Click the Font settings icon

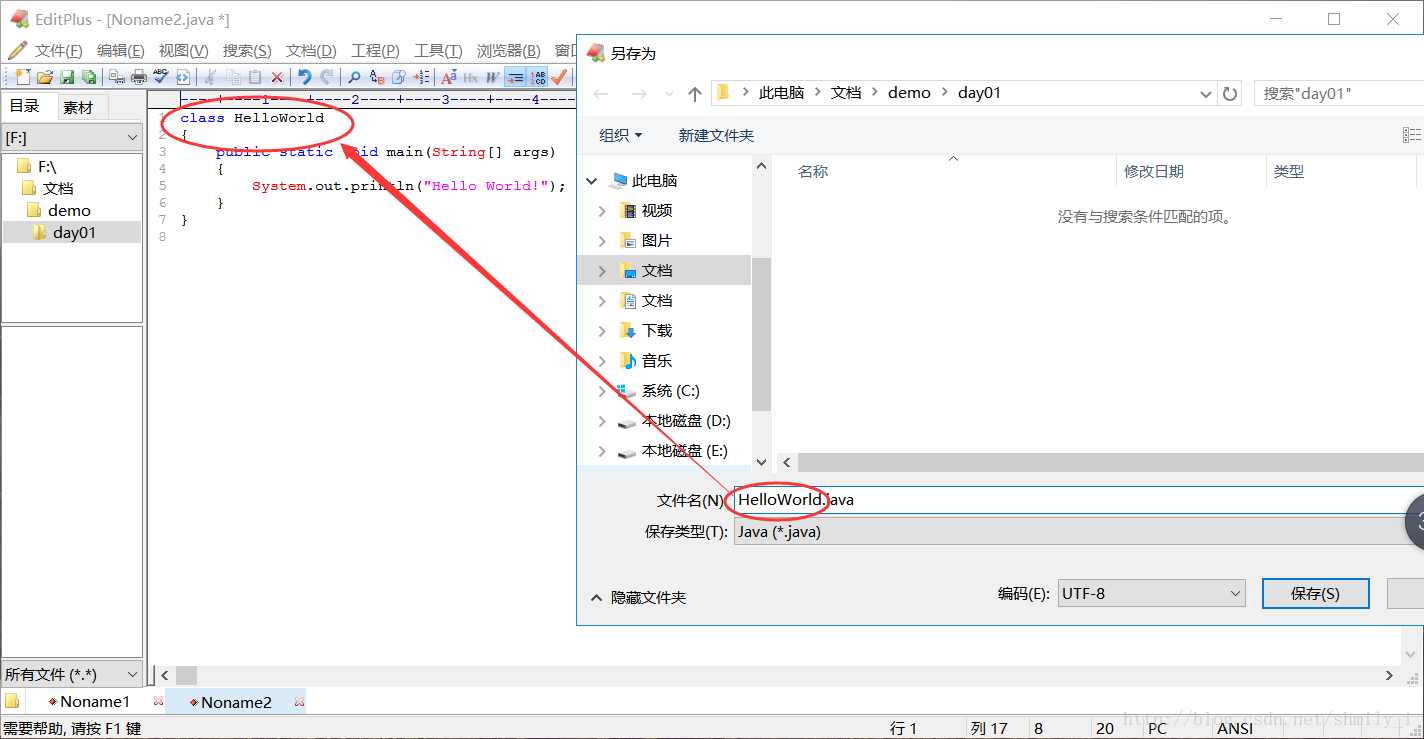click(x=449, y=77)
